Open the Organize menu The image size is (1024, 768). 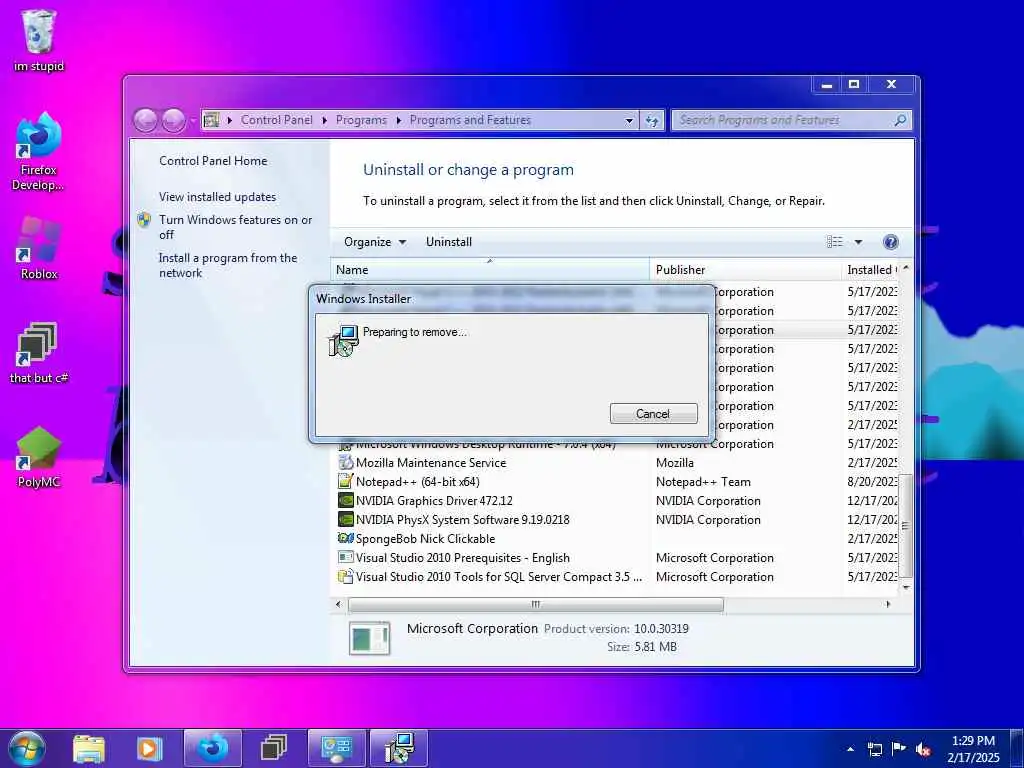pos(375,242)
